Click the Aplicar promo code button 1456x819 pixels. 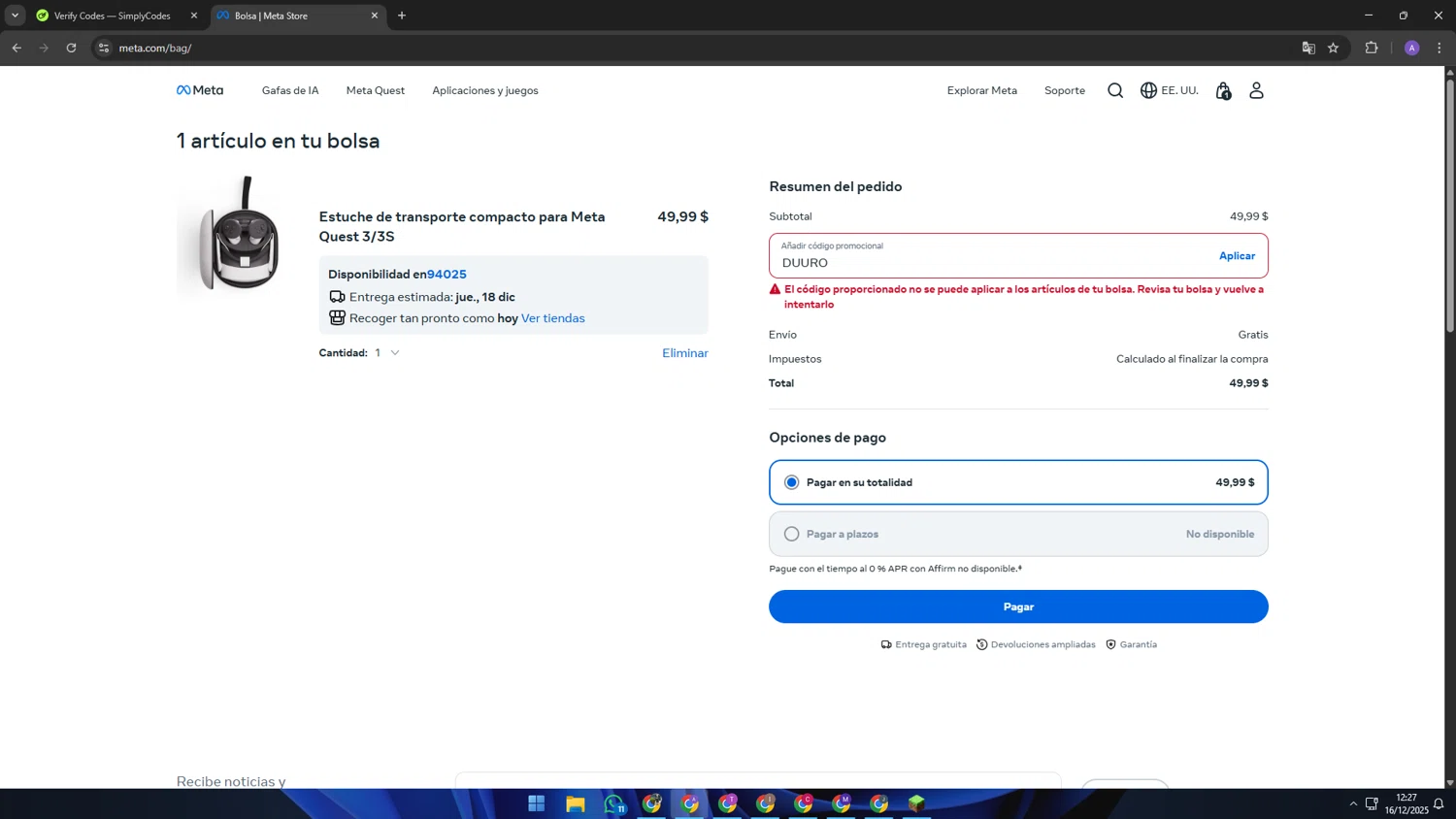pos(1237,256)
